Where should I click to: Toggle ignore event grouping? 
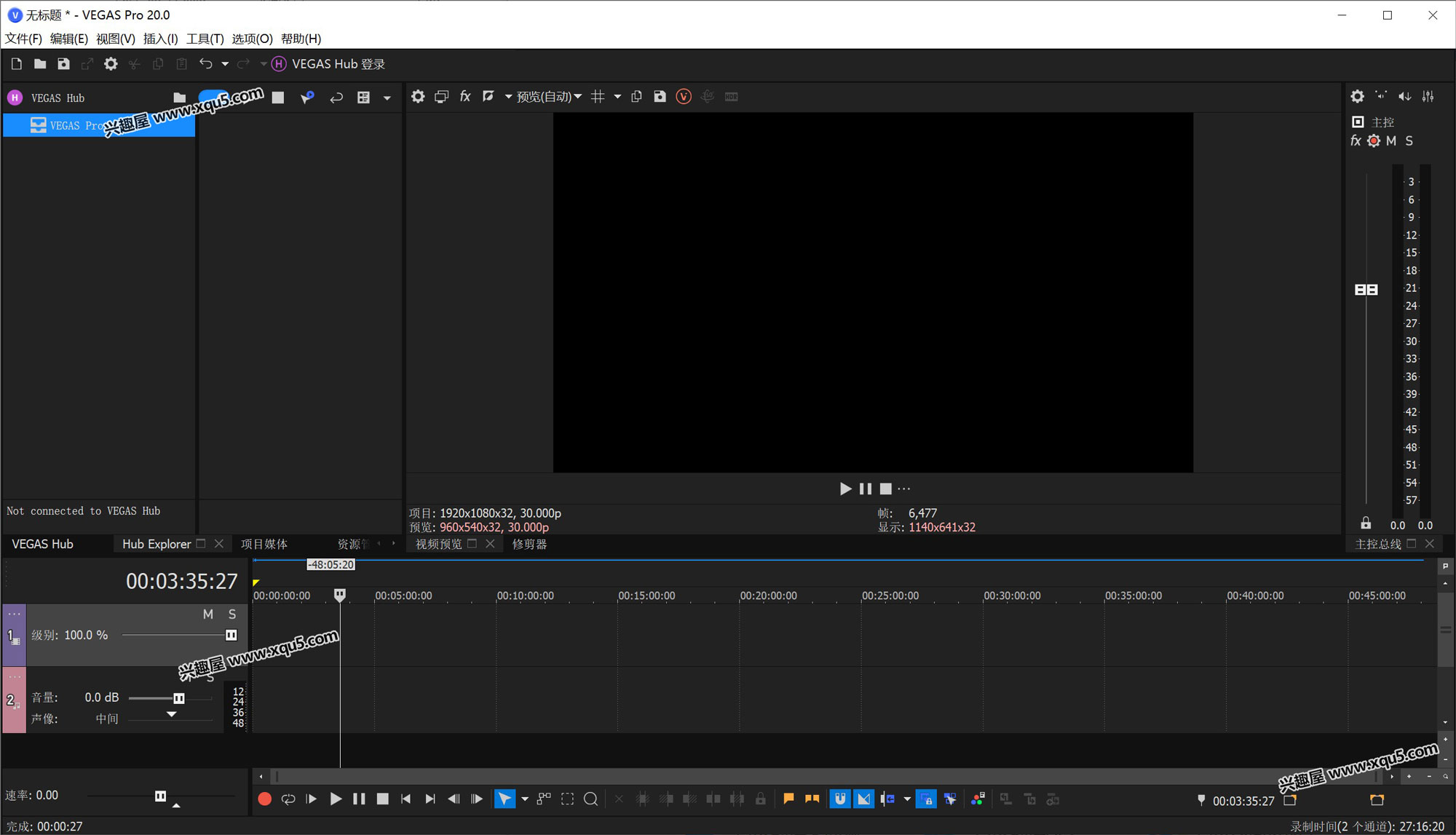[950, 799]
